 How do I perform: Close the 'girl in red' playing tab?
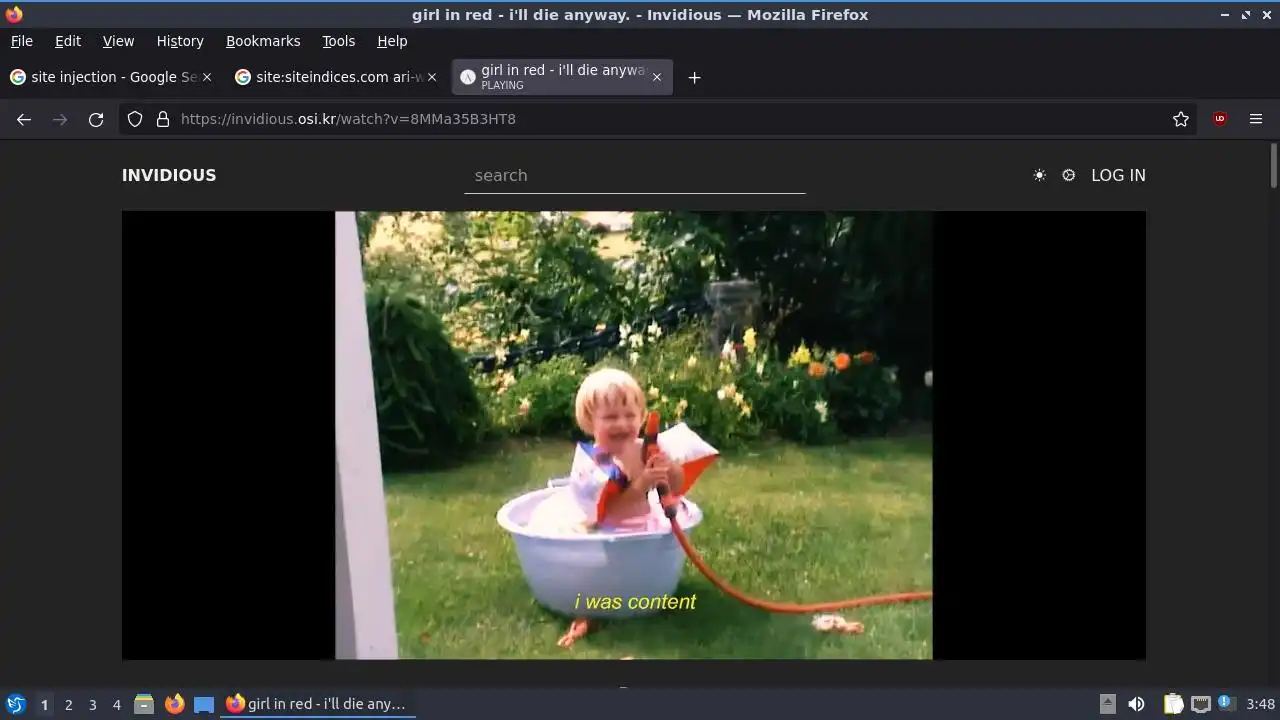657,77
